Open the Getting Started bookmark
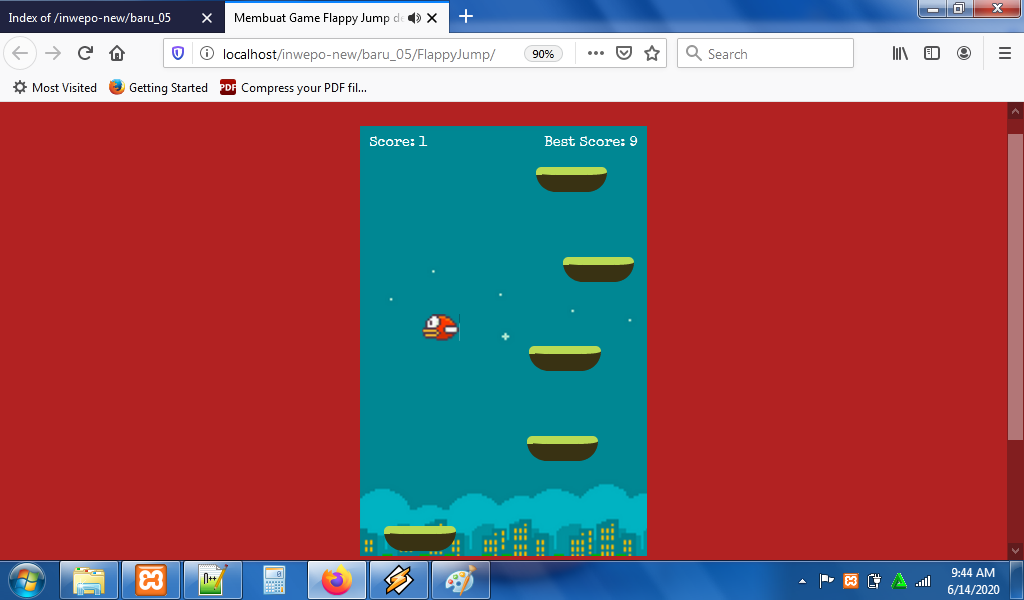The image size is (1024, 600). [x=158, y=88]
